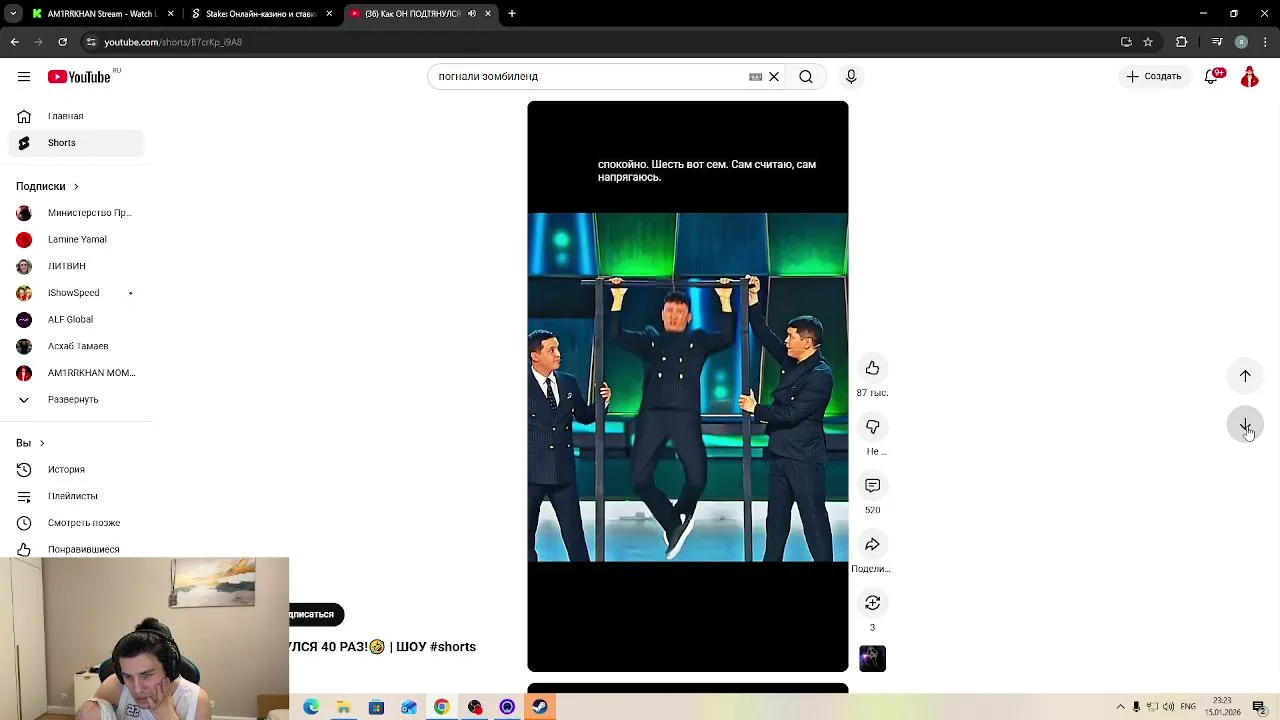Viewport: 1280px width, 720px height.
Task: Go to the next Short with down arrow
Action: (x=1246, y=426)
